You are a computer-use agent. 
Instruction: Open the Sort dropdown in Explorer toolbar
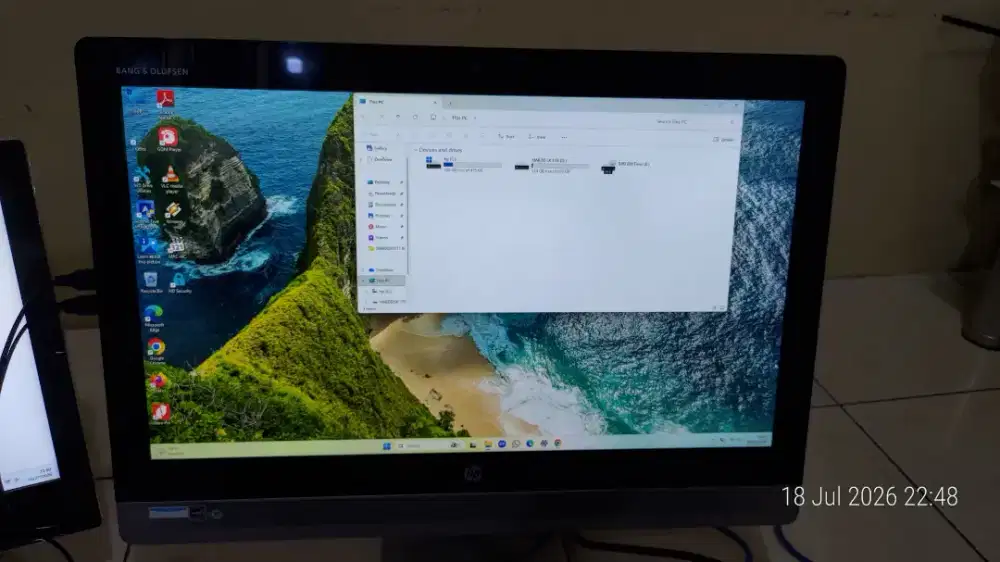click(x=506, y=137)
